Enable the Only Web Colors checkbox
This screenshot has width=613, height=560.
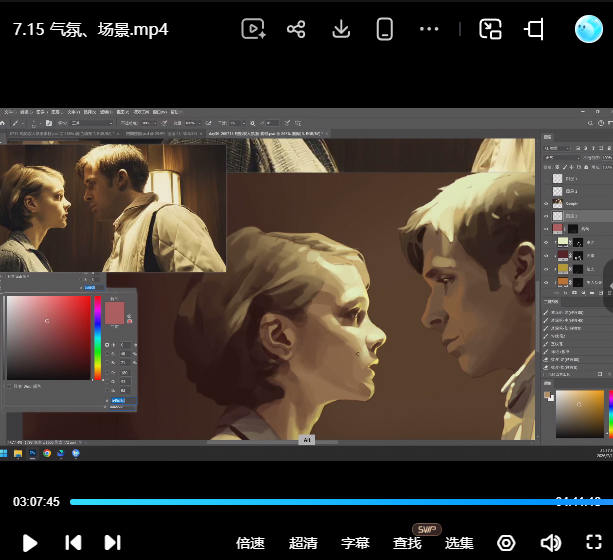pyautogui.click(x=9, y=386)
